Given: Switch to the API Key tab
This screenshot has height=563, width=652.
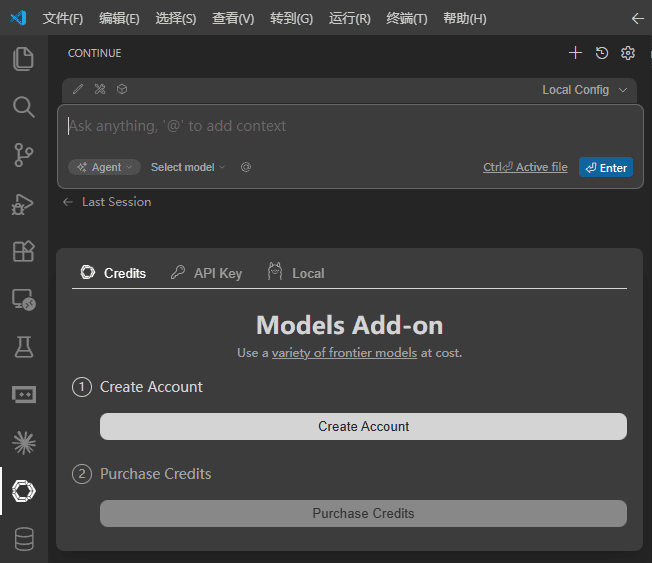Looking at the screenshot, I should point(206,273).
